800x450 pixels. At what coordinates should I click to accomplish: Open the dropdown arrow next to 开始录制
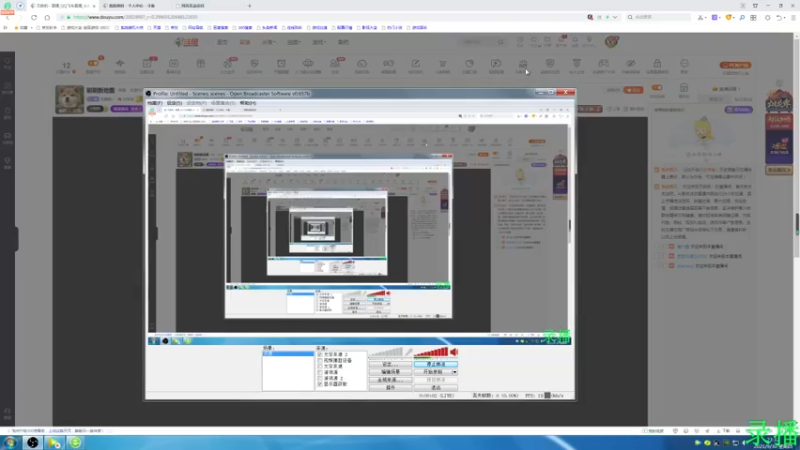tap(455, 372)
